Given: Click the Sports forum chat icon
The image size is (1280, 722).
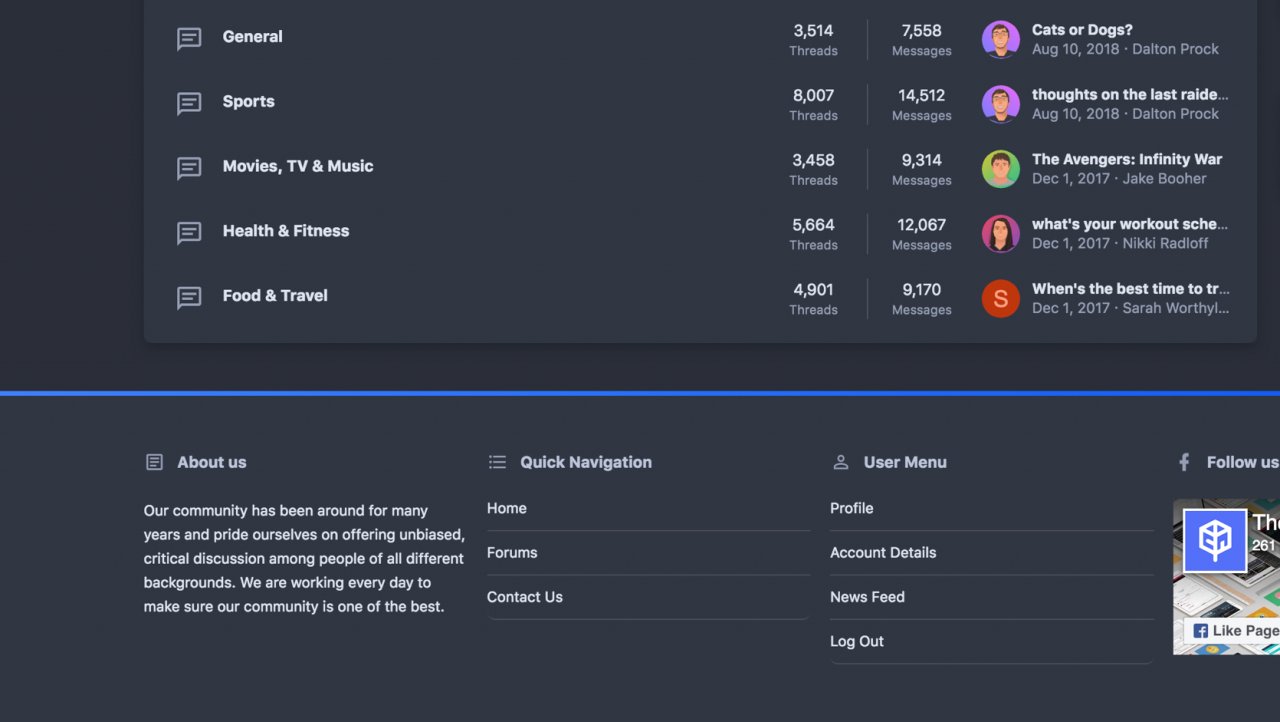Looking at the screenshot, I should point(189,104).
